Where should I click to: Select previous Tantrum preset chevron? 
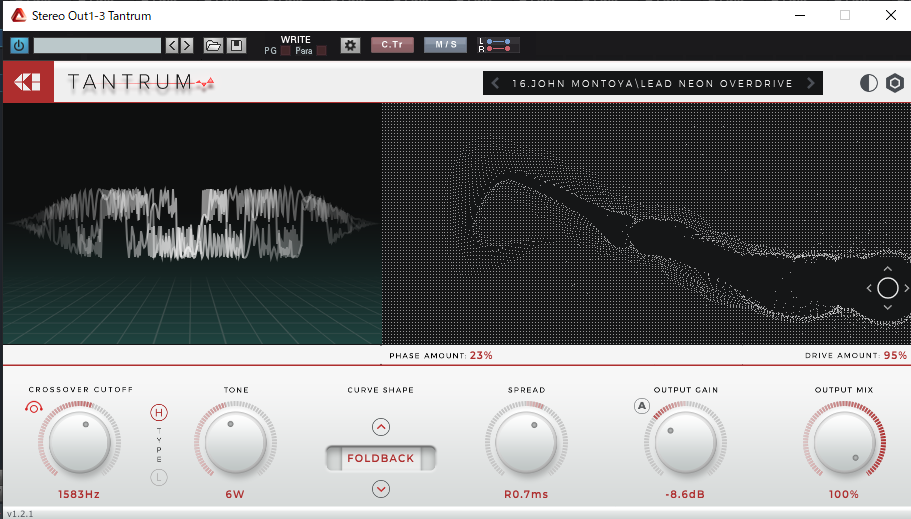click(x=495, y=83)
